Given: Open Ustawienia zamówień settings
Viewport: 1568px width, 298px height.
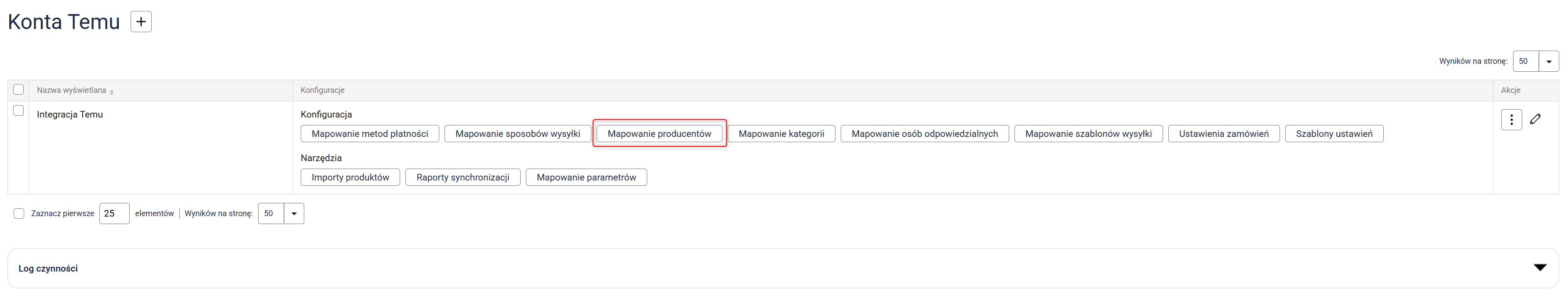Looking at the screenshot, I should point(1223,133).
